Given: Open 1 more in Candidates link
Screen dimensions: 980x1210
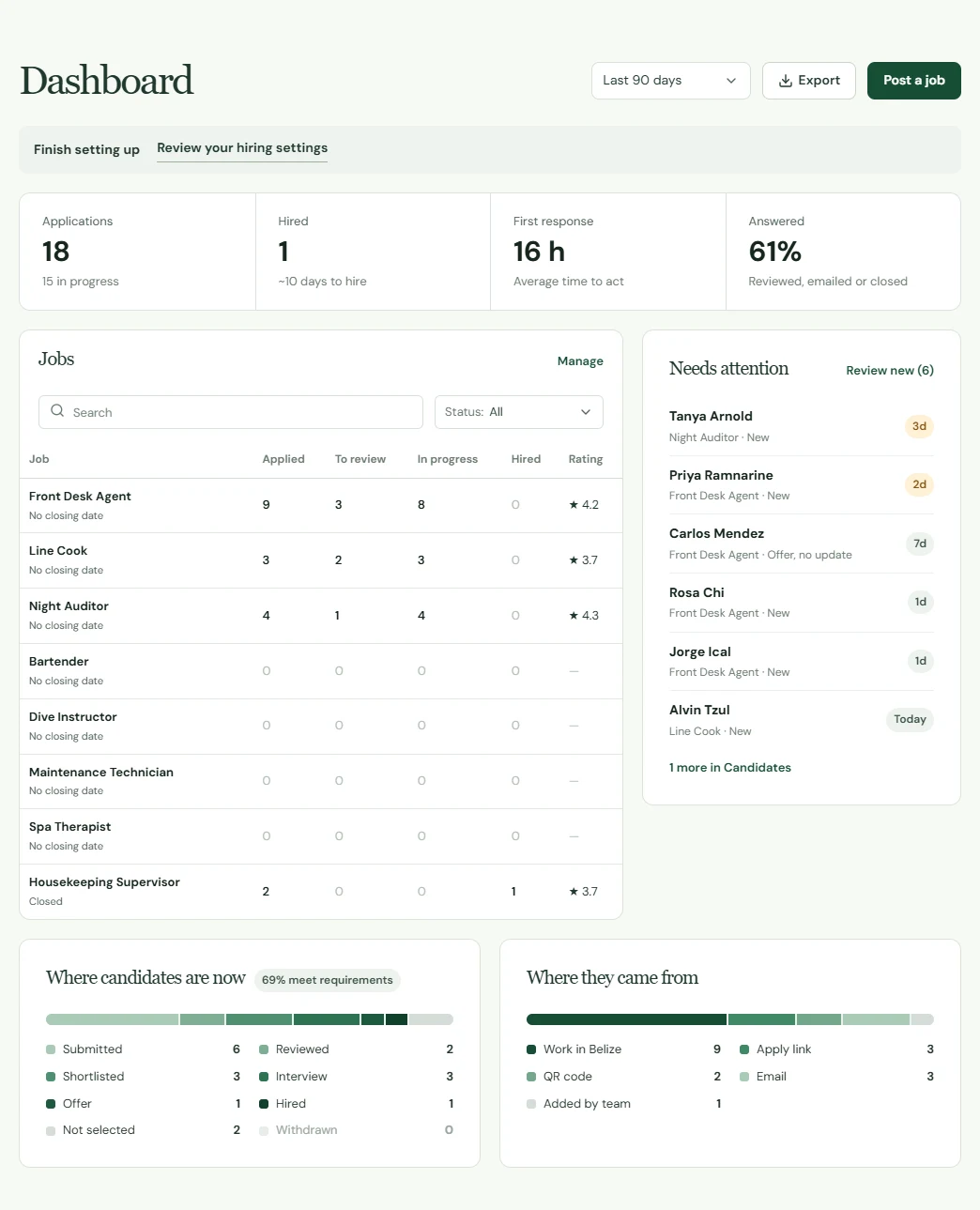Looking at the screenshot, I should click(730, 768).
